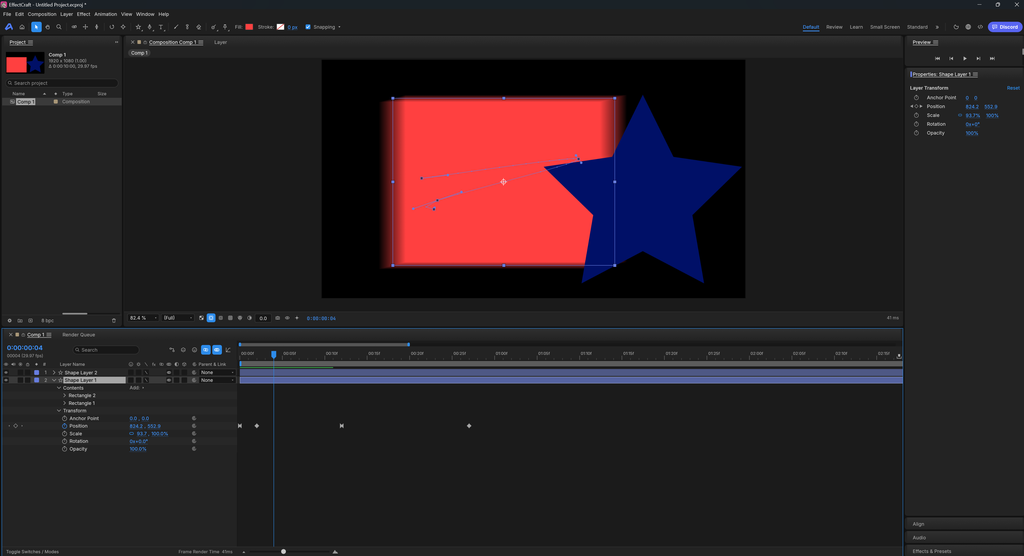Open the Window menu
The height and width of the screenshot is (556, 1024).
click(x=145, y=14)
